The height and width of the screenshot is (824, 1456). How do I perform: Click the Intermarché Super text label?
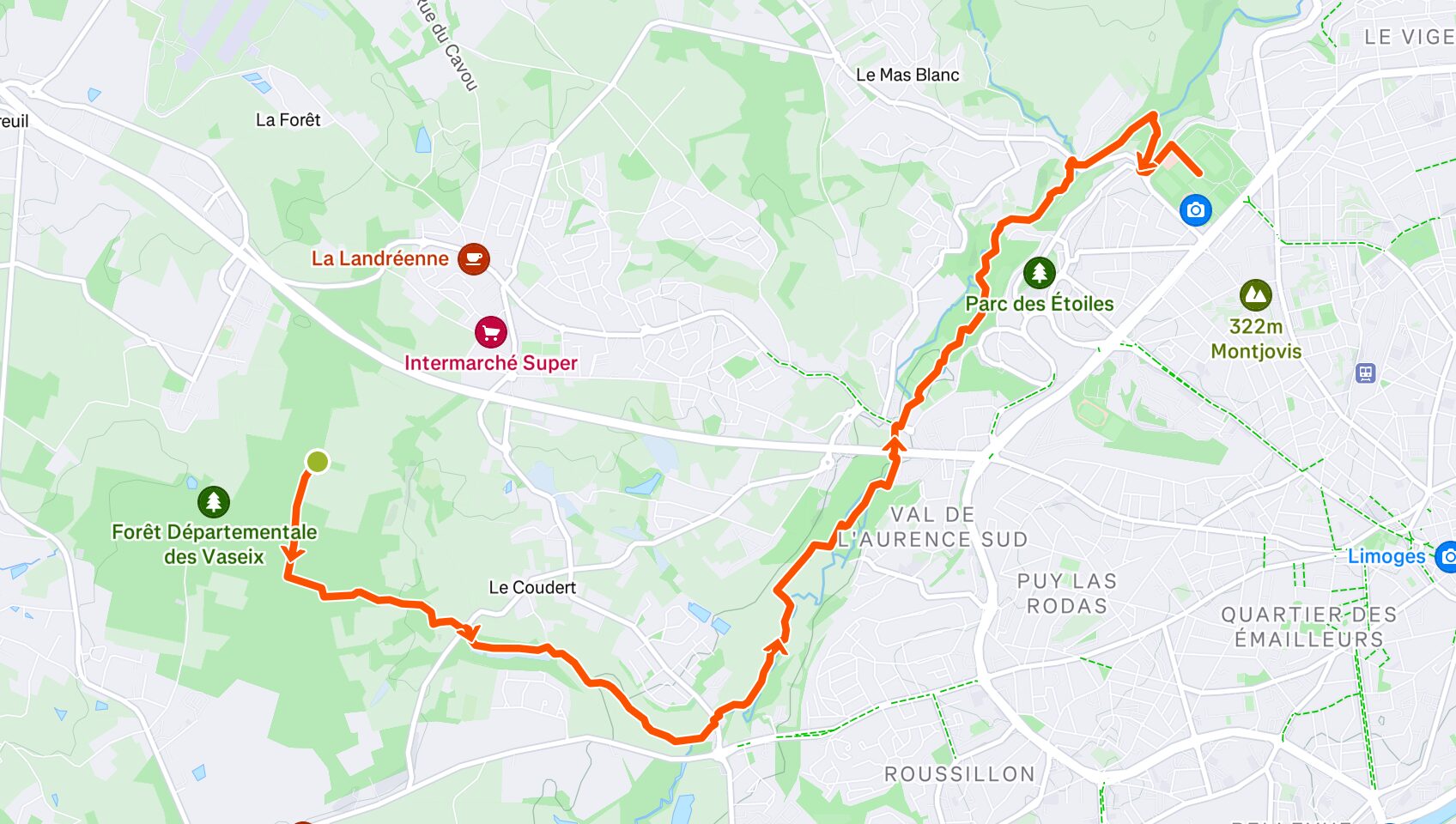[x=490, y=363]
